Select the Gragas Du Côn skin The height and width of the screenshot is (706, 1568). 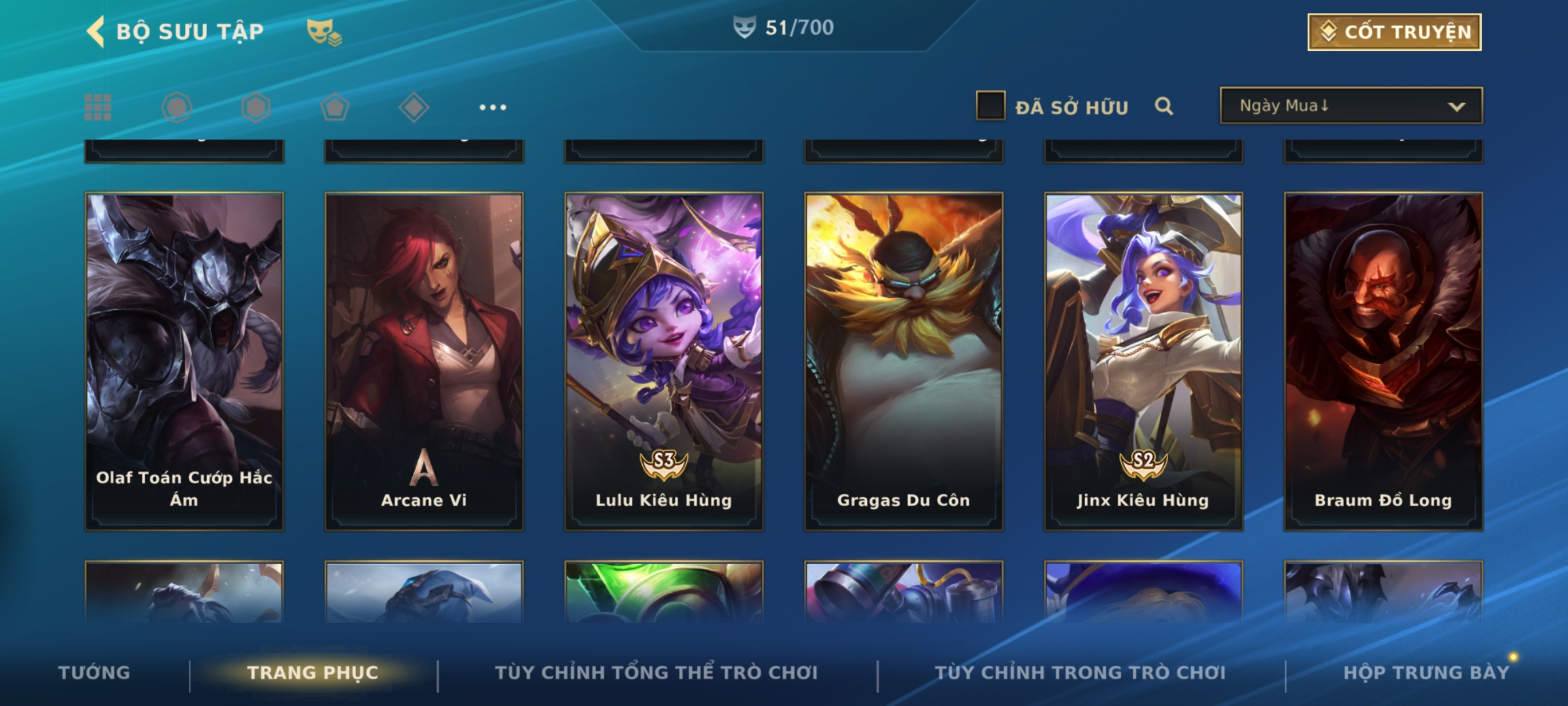(x=904, y=361)
